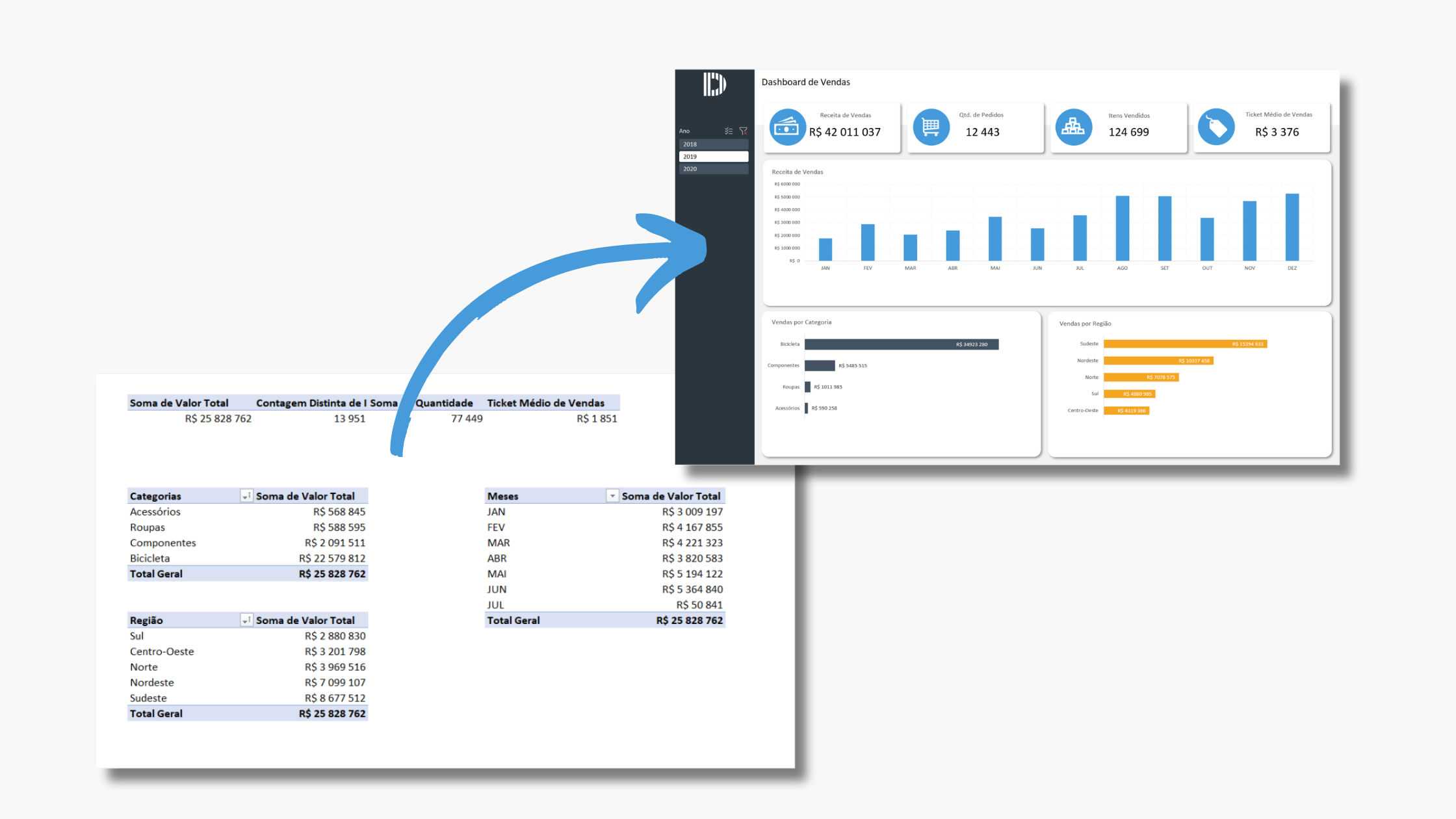Click the Nordeste bar in Vendas por Região
The height and width of the screenshot is (819, 1456).
click(x=1158, y=360)
